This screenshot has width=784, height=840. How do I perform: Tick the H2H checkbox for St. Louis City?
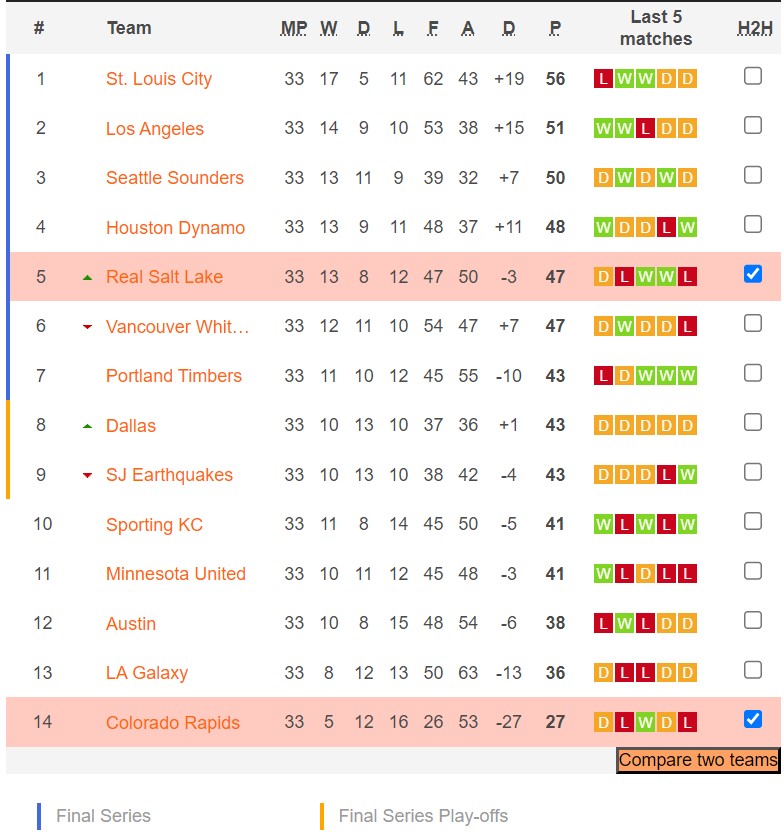pos(753,76)
